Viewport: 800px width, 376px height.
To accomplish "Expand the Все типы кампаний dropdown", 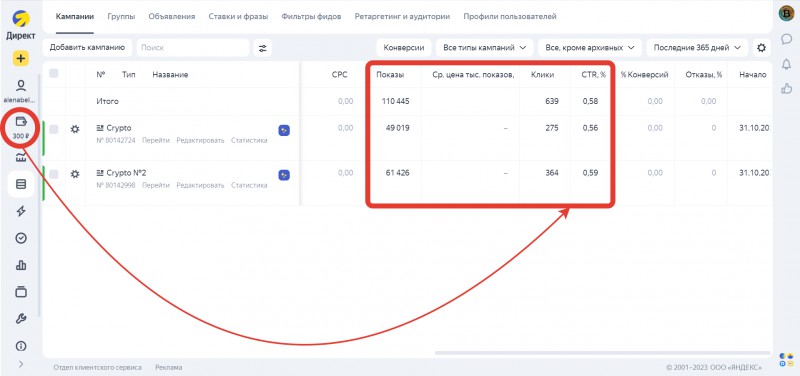I will click(485, 47).
